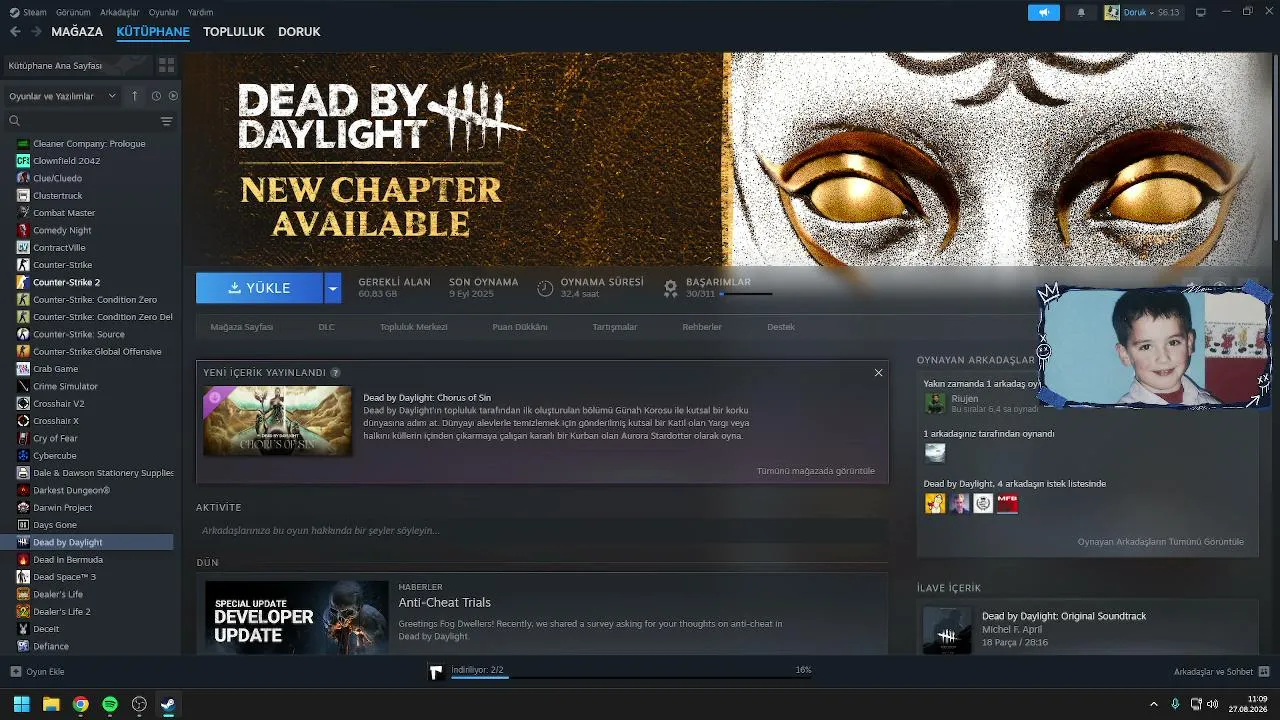Open the Yardım menu
This screenshot has width=1280, height=720.
pyautogui.click(x=200, y=12)
